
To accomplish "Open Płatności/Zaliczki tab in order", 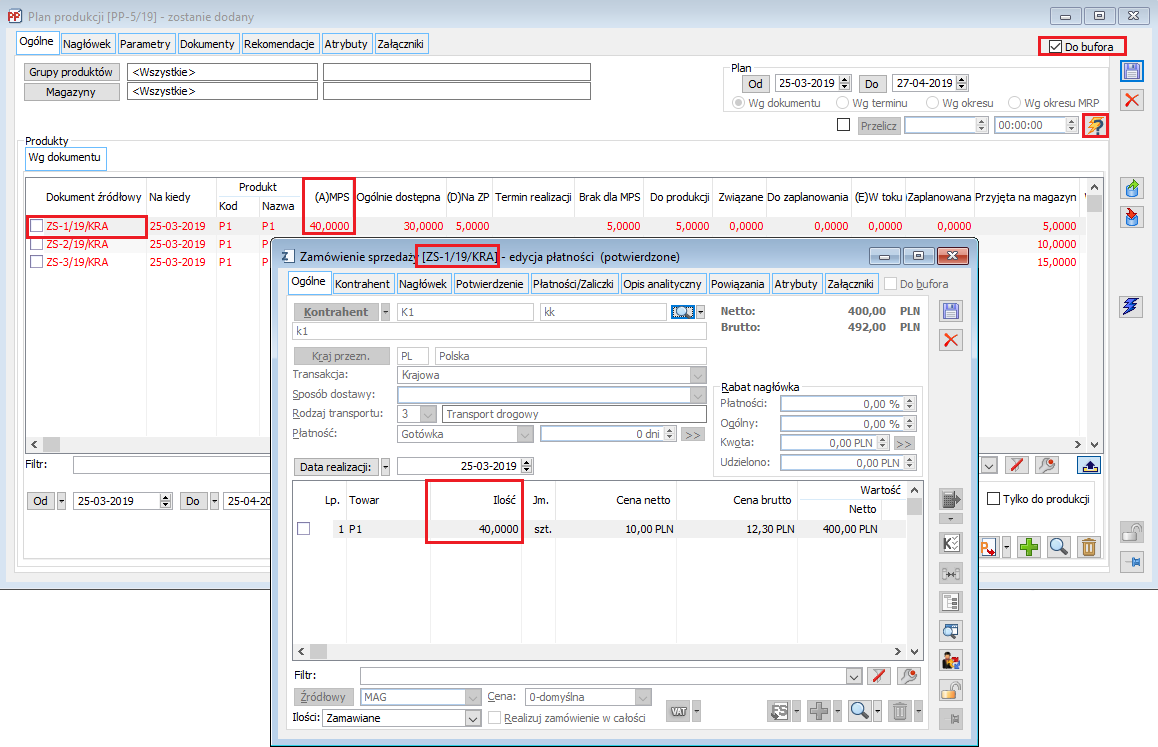I will click(573, 284).
